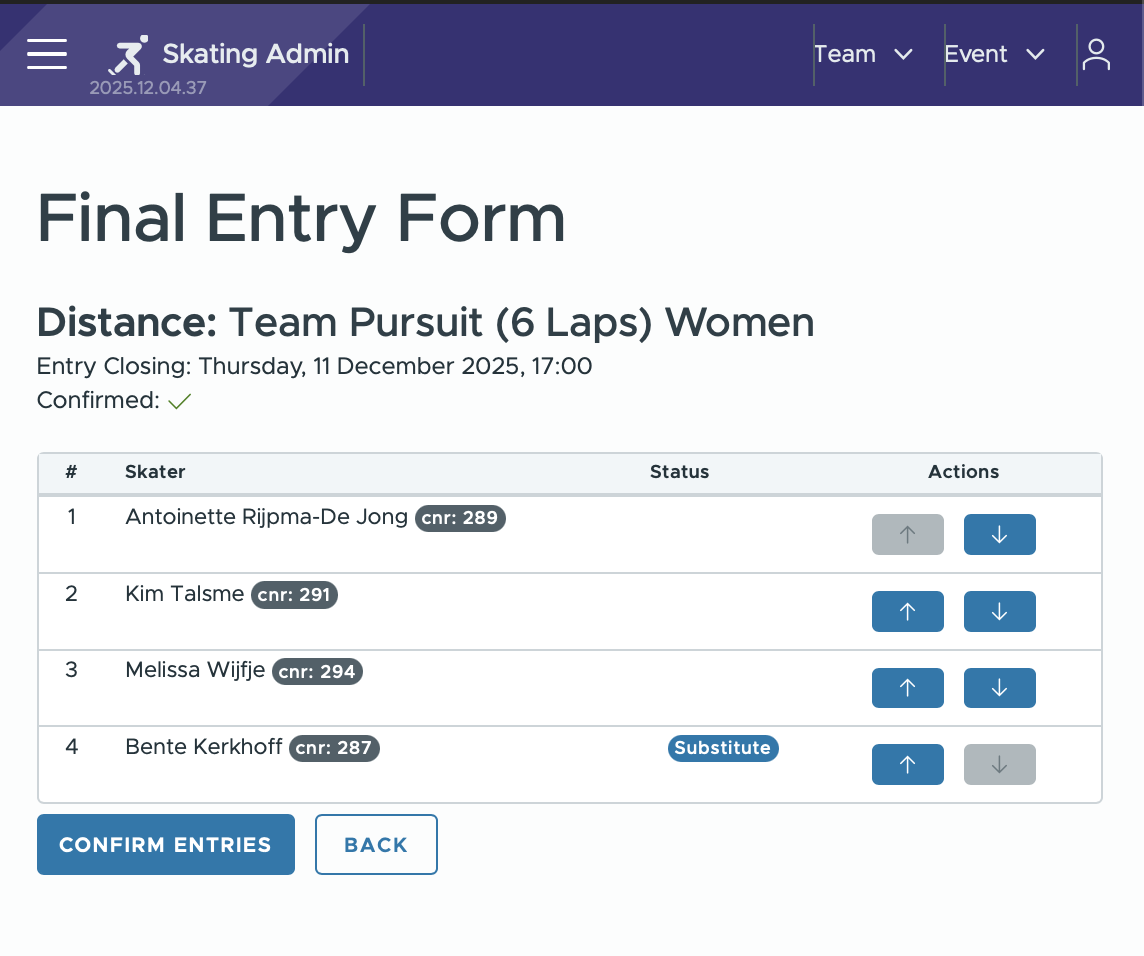Toggle the Substitute status badge for Bente Kerkhoff
The width and height of the screenshot is (1144, 956).
[x=723, y=748]
